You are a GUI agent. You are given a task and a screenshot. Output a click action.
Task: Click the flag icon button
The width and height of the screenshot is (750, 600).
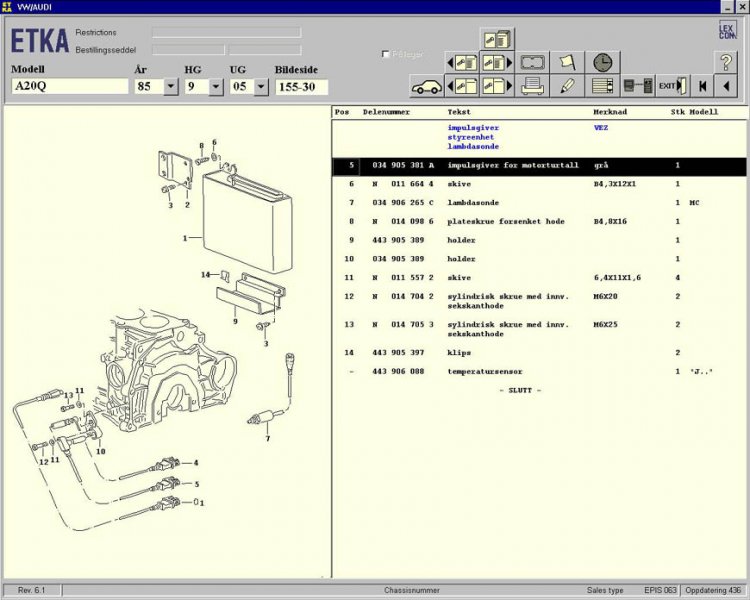(x=568, y=62)
